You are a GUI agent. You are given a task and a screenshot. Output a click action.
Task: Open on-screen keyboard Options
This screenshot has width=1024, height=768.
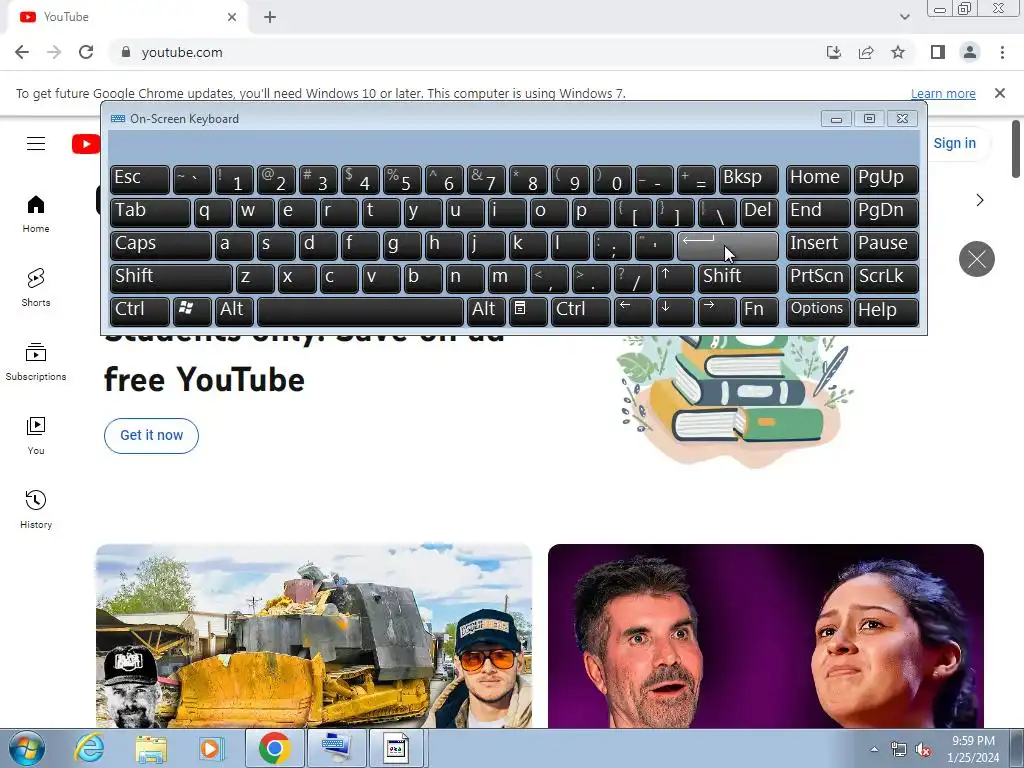point(818,311)
